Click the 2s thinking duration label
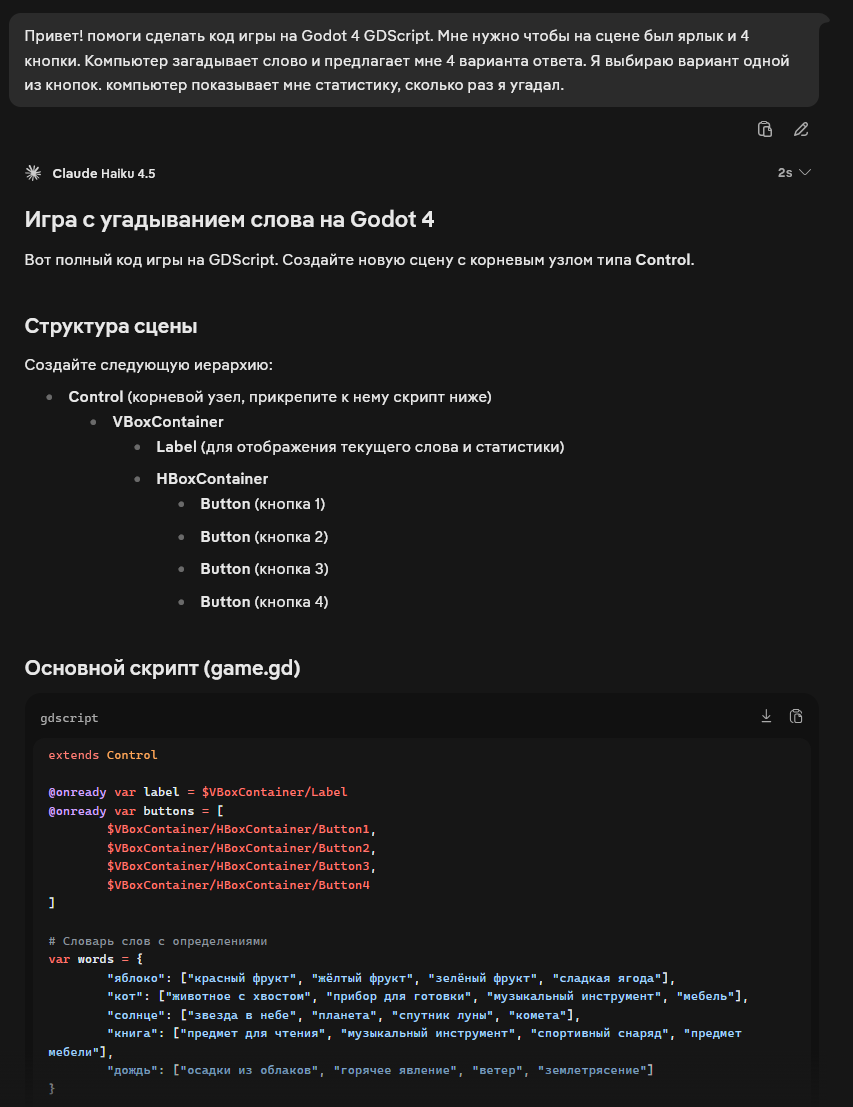Image resolution: width=853 pixels, height=1107 pixels. [785, 173]
